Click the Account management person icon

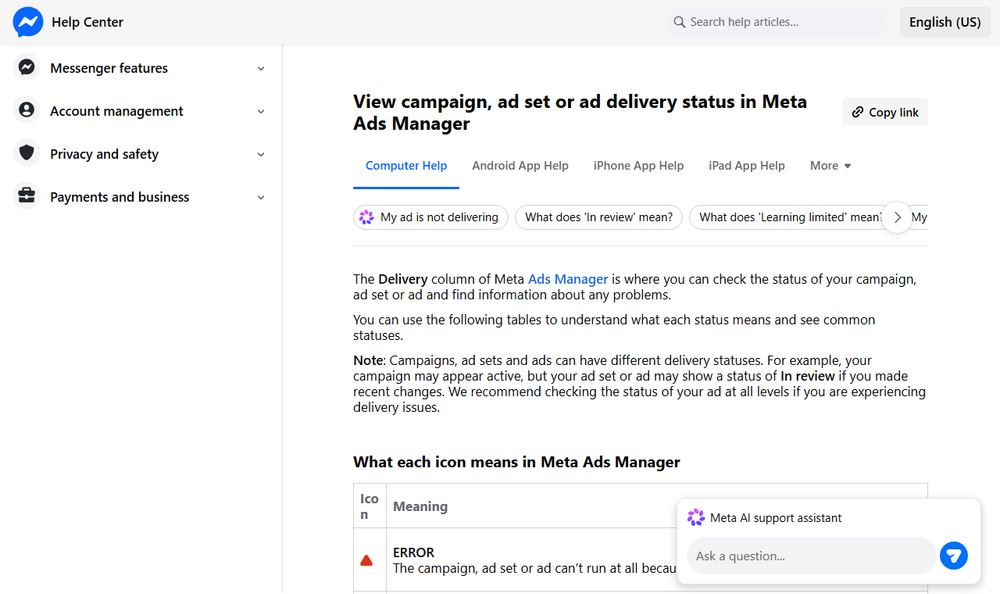pyautogui.click(x=27, y=110)
